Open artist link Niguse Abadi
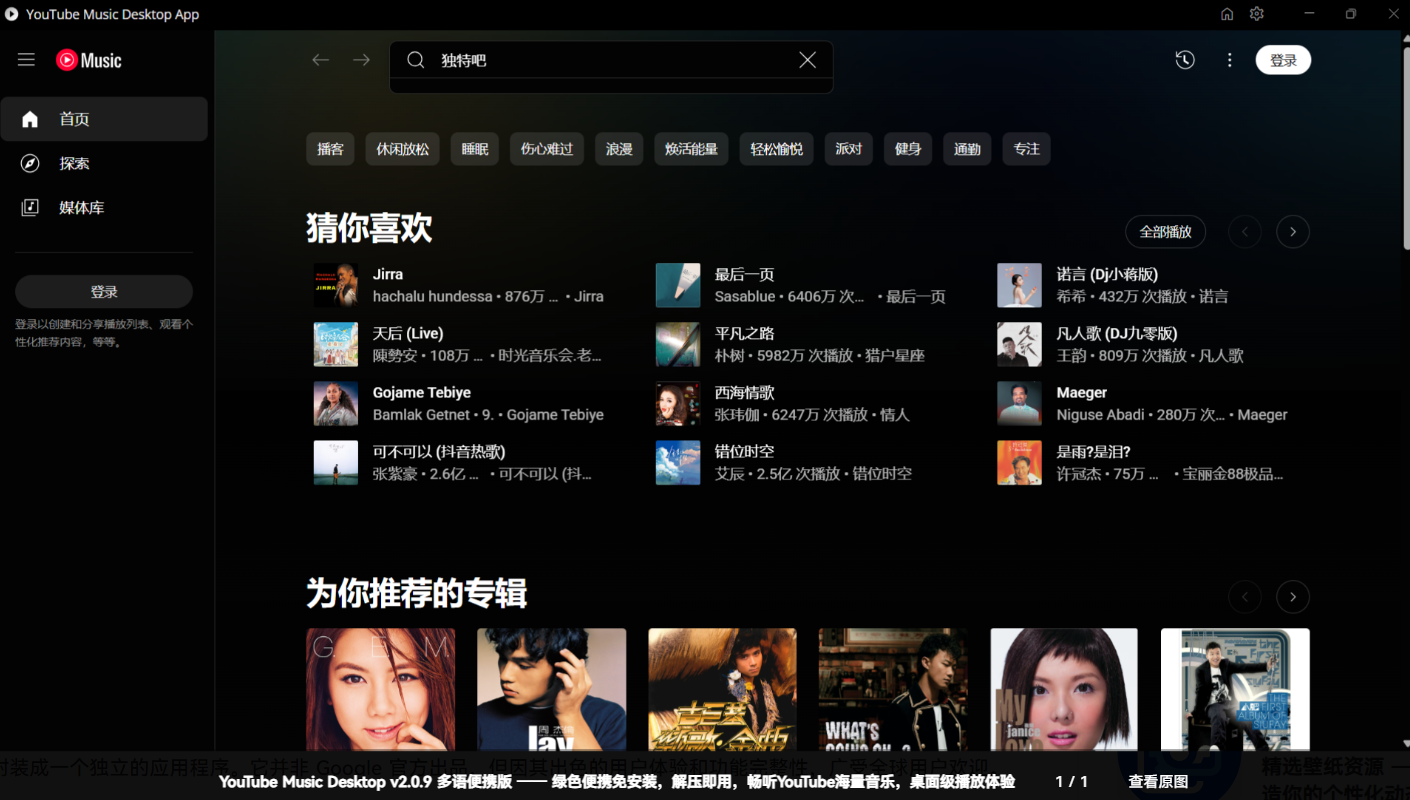Screen dimensions: 1410x800 1099,415
